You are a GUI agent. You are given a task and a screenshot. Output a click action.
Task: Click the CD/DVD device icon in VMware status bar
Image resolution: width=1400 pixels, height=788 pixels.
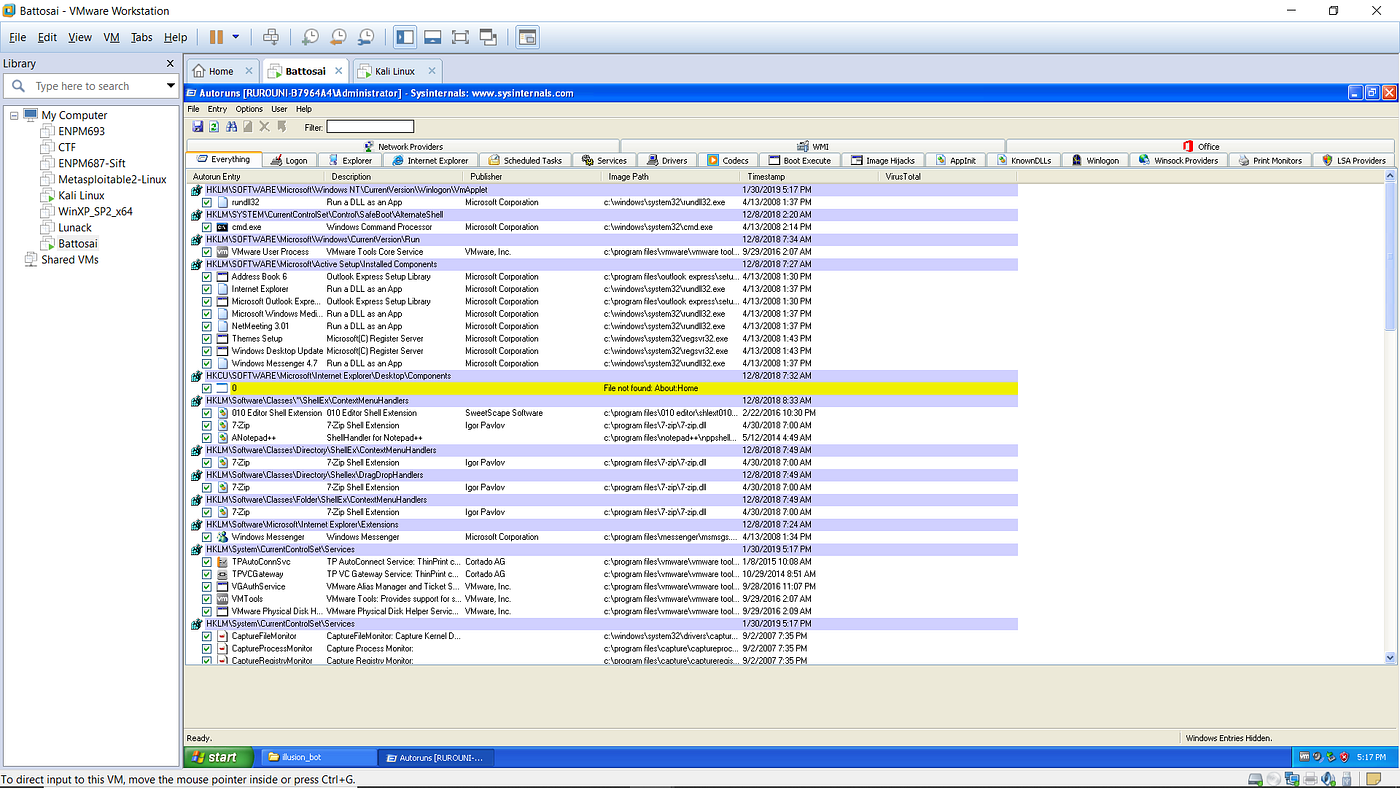tap(1274, 779)
